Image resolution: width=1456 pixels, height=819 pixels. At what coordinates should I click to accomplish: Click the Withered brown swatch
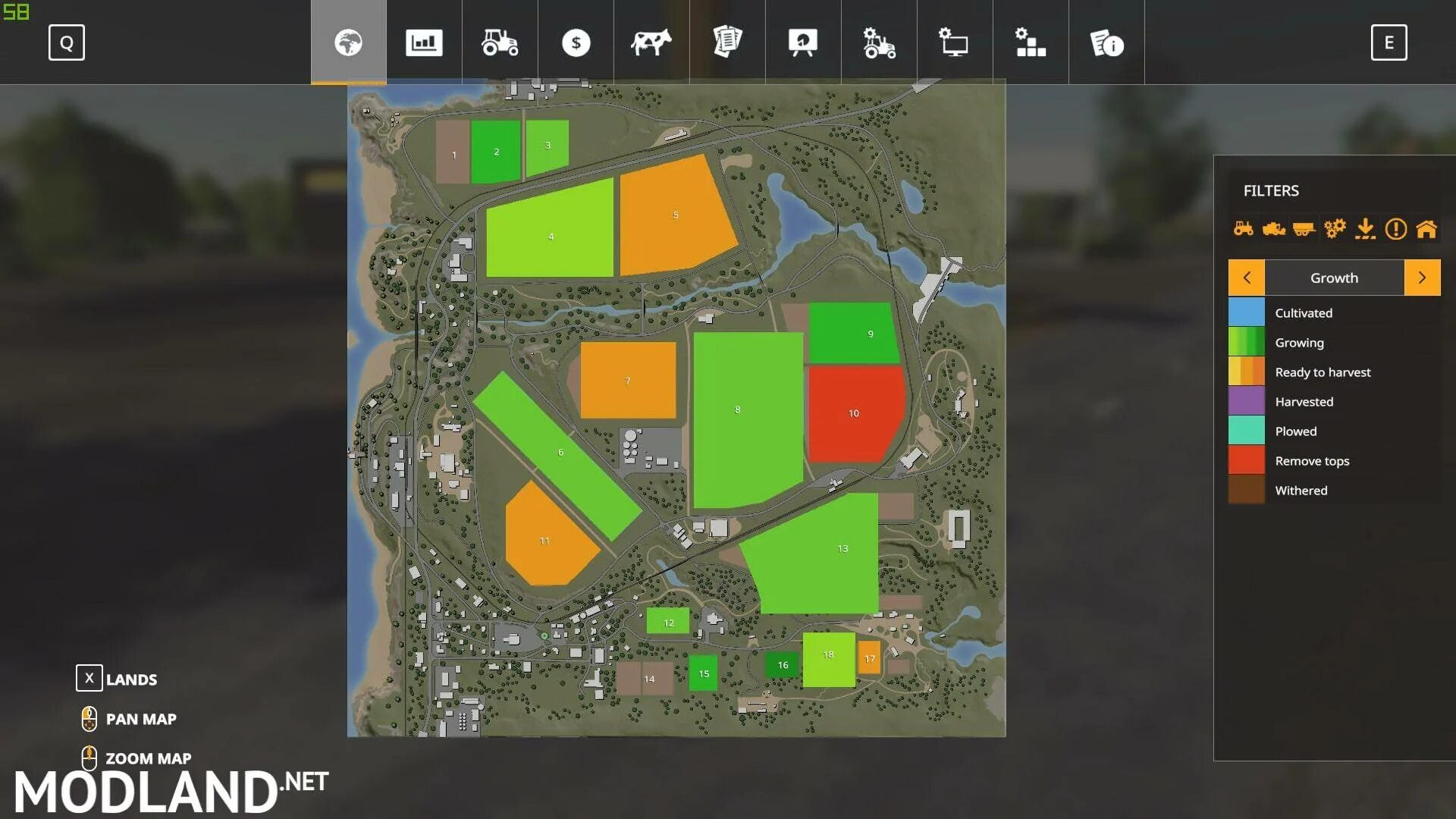(x=1247, y=489)
